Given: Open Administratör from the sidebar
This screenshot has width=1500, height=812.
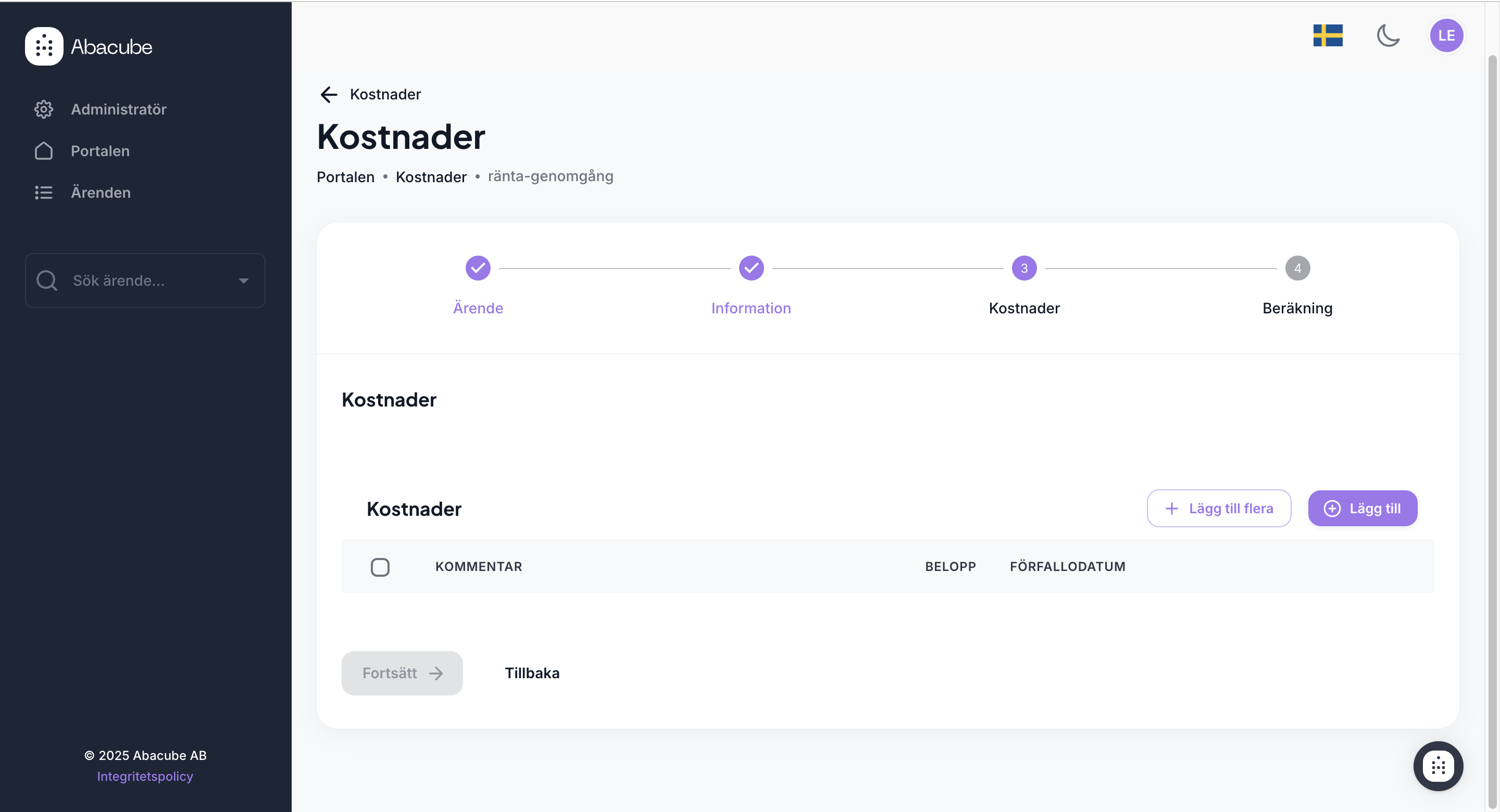Looking at the screenshot, I should [x=118, y=109].
